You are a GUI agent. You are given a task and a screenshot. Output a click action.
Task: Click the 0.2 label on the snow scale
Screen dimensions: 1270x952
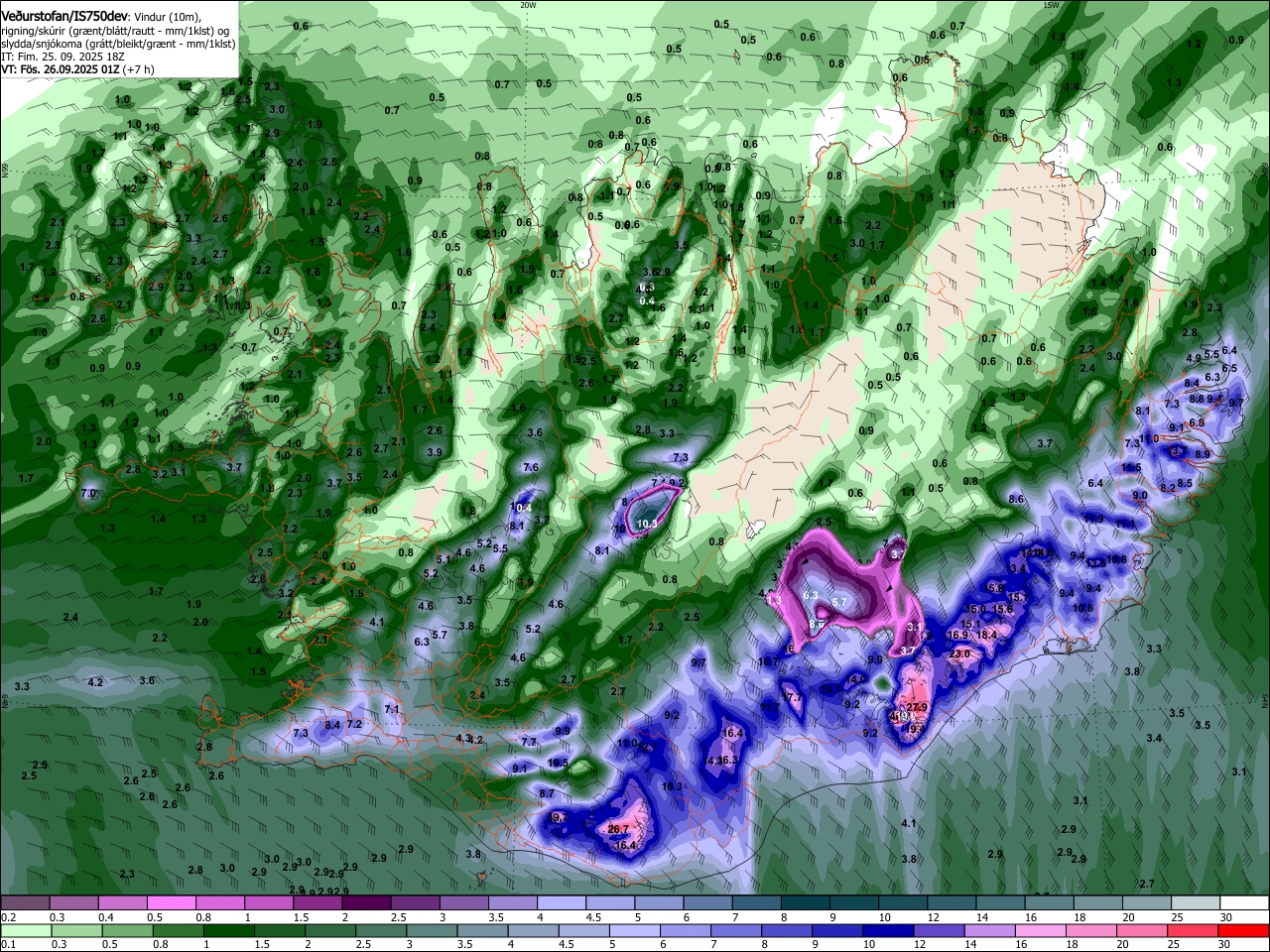(8, 917)
